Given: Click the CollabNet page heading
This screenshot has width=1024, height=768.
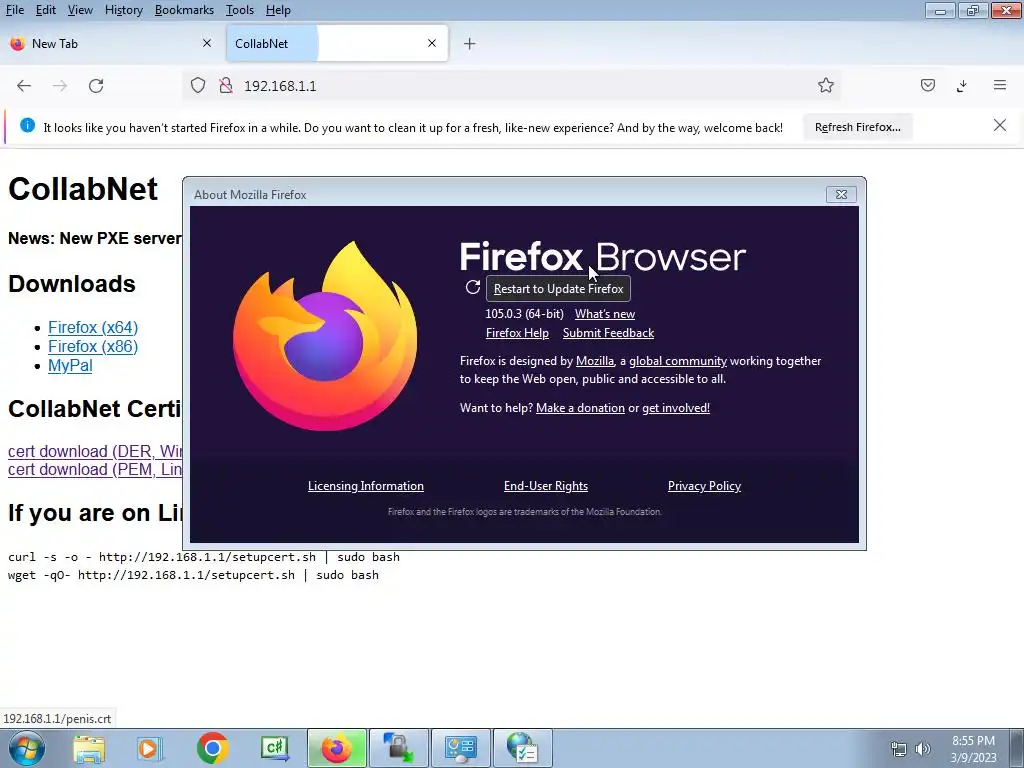Looking at the screenshot, I should pyautogui.click(x=83, y=189).
